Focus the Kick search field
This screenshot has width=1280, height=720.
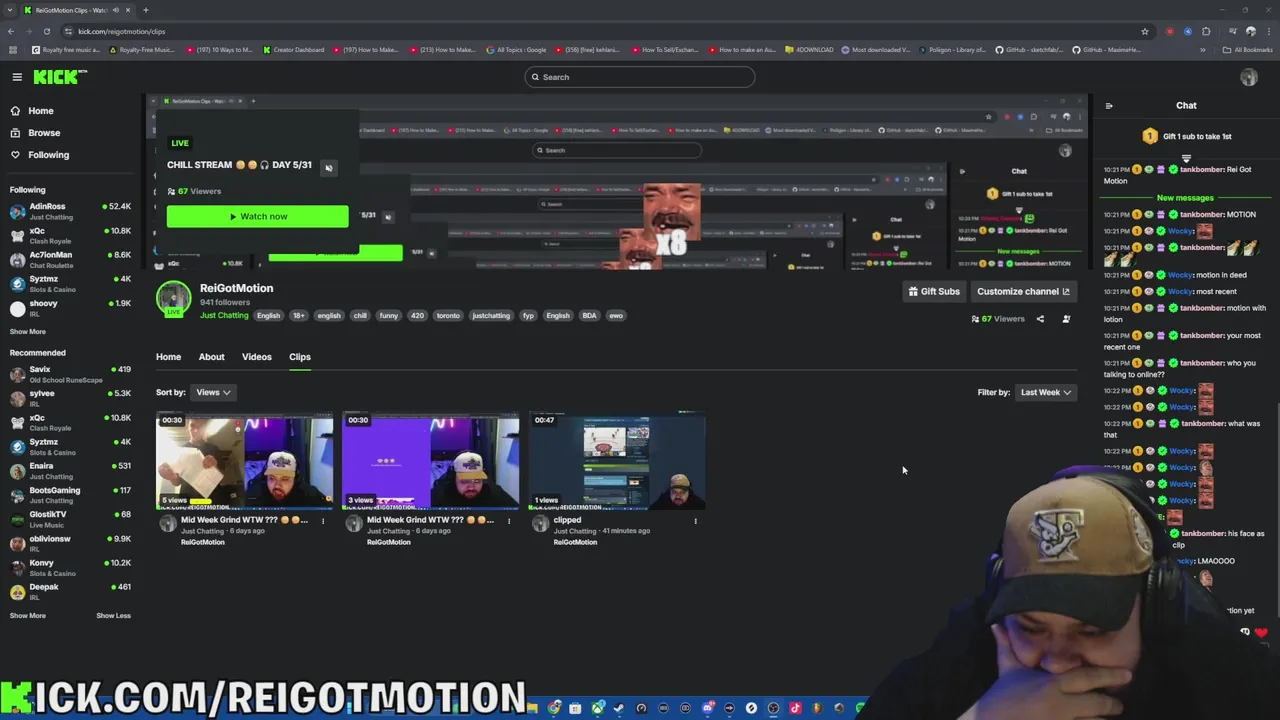point(640,77)
